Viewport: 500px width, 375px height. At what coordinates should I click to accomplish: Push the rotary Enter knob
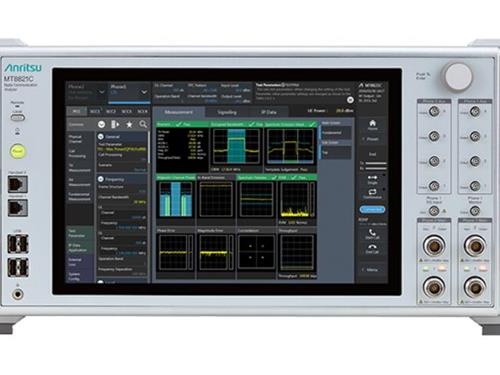tap(458, 76)
